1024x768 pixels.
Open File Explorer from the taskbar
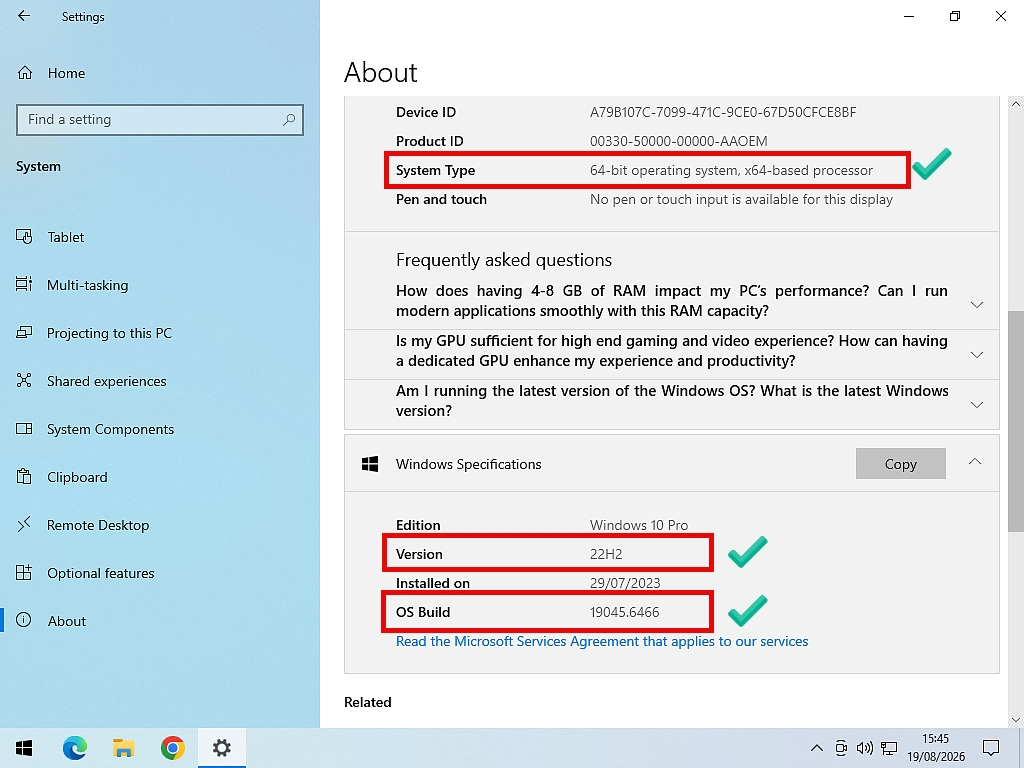[x=123, y=748]
